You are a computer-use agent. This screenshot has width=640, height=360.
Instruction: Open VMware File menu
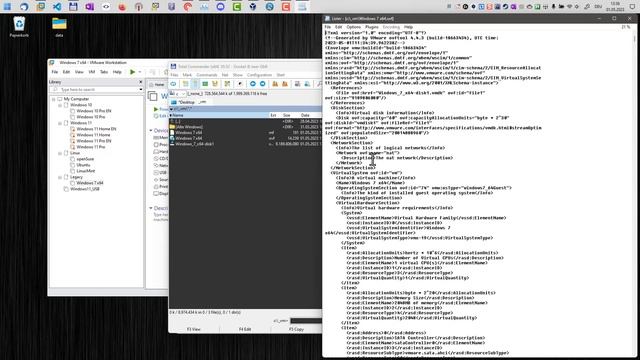(55, 72)
